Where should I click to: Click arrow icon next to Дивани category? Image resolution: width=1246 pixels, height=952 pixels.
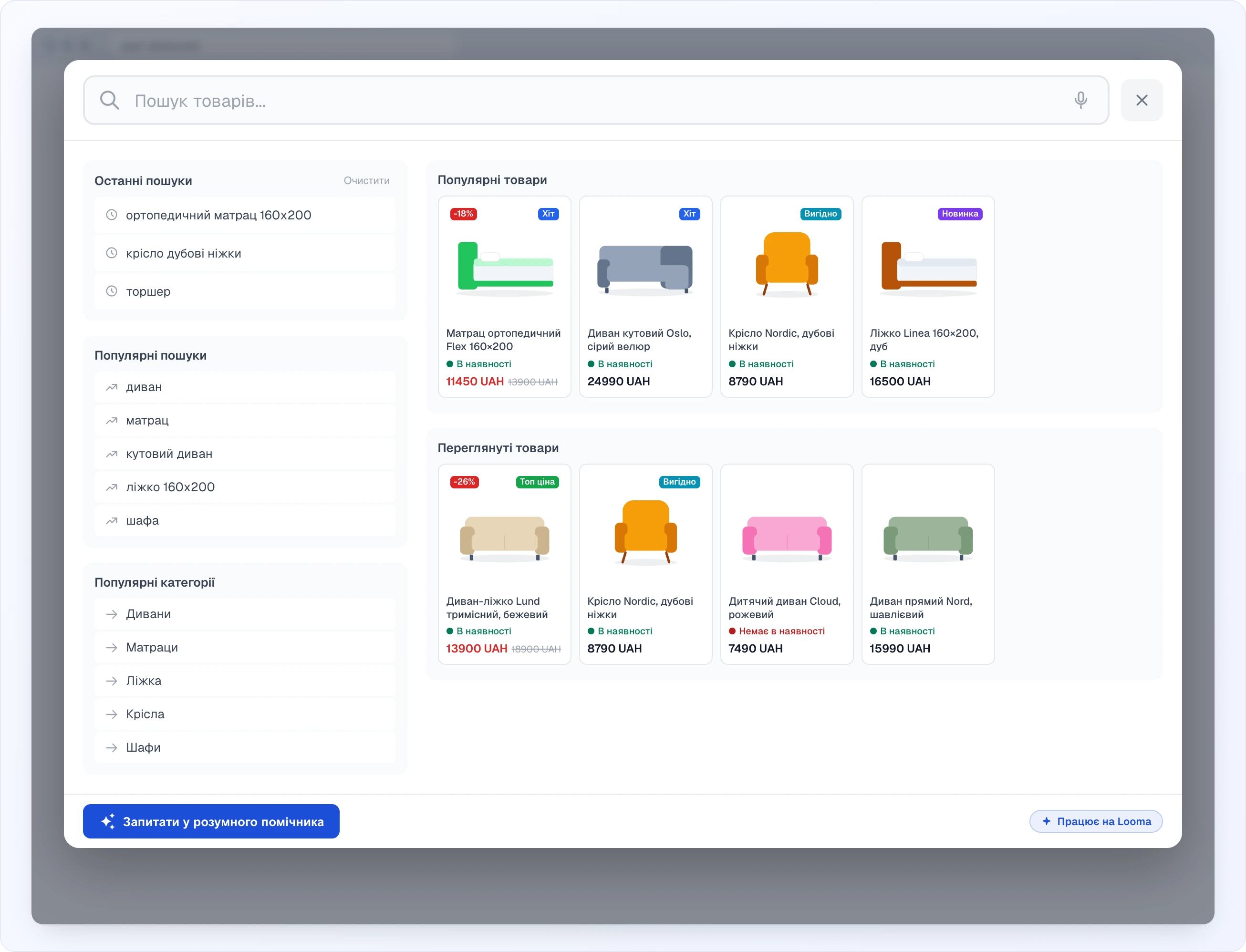(112, 614)
